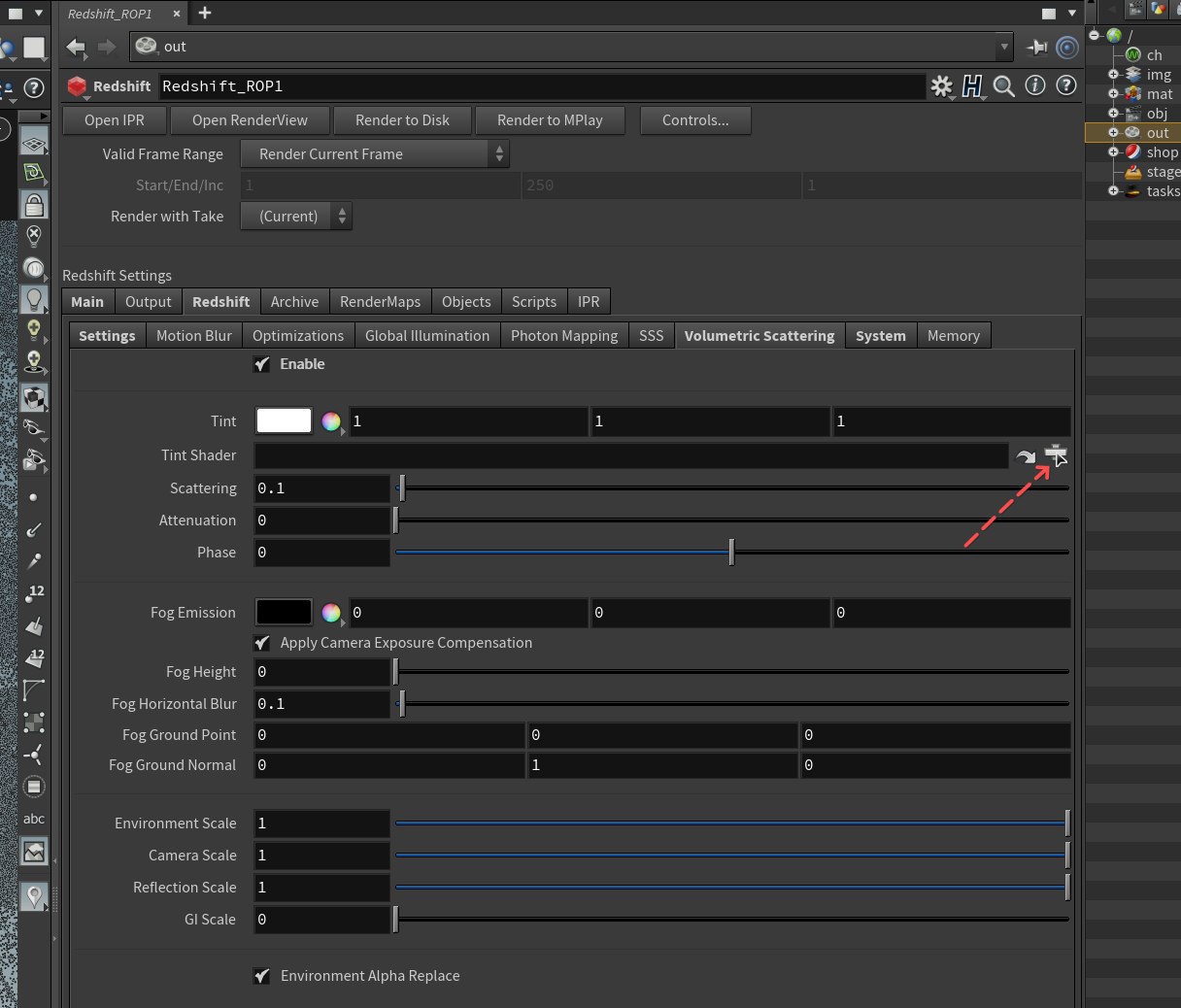Switch to the Memory tab

954,336
